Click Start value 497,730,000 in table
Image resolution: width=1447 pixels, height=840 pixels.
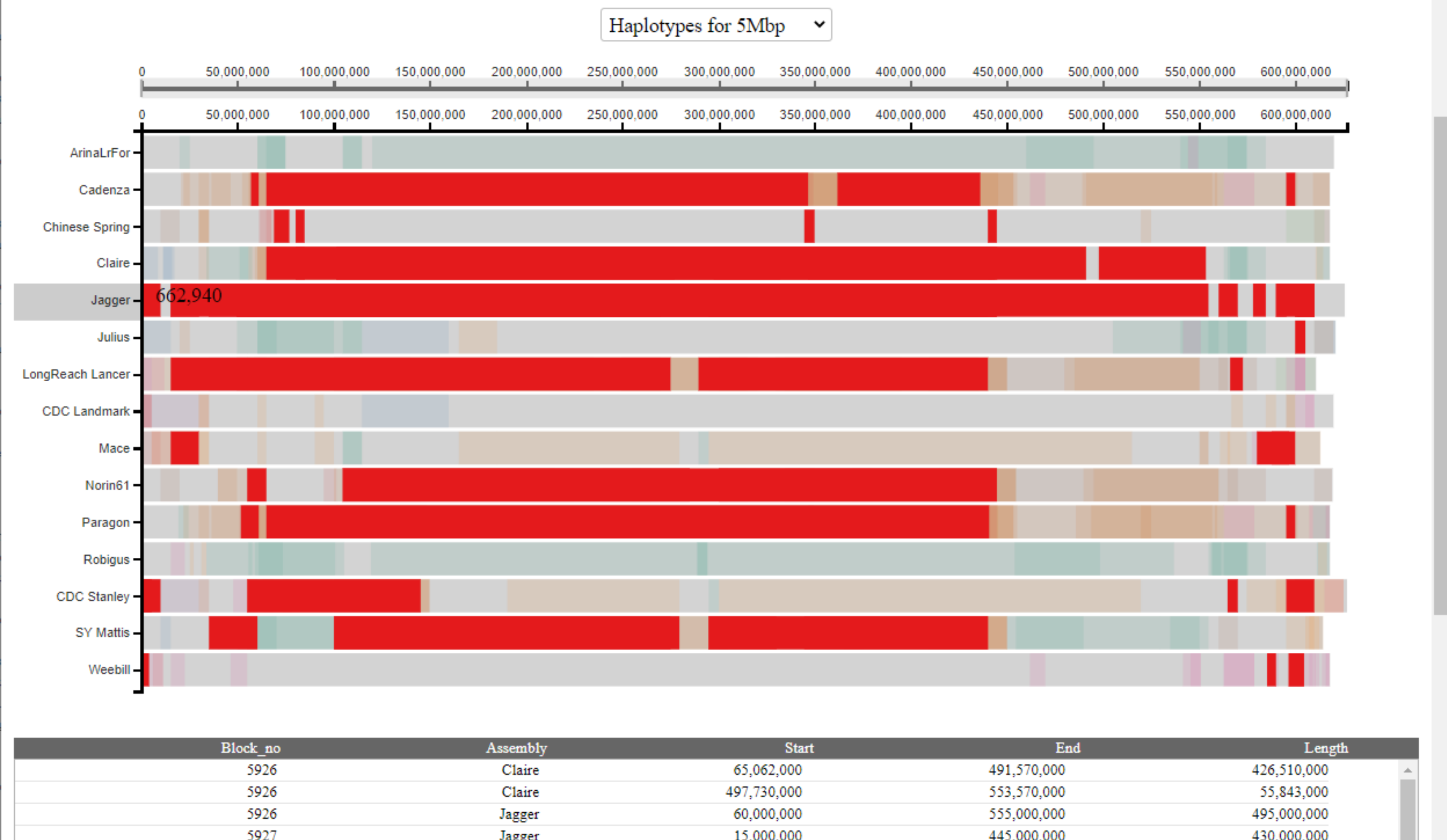764,793
